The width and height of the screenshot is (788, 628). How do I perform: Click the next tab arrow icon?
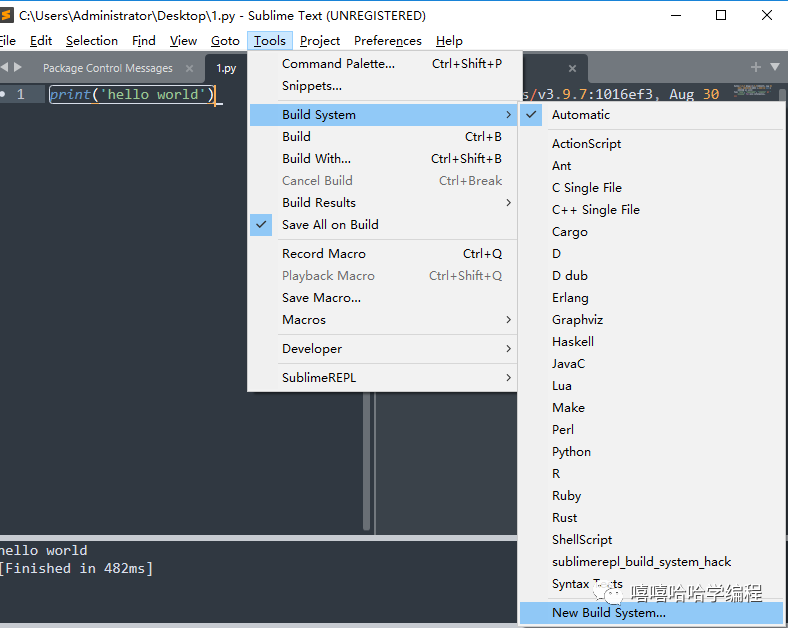pyautogui.click(x=18, y=67)
